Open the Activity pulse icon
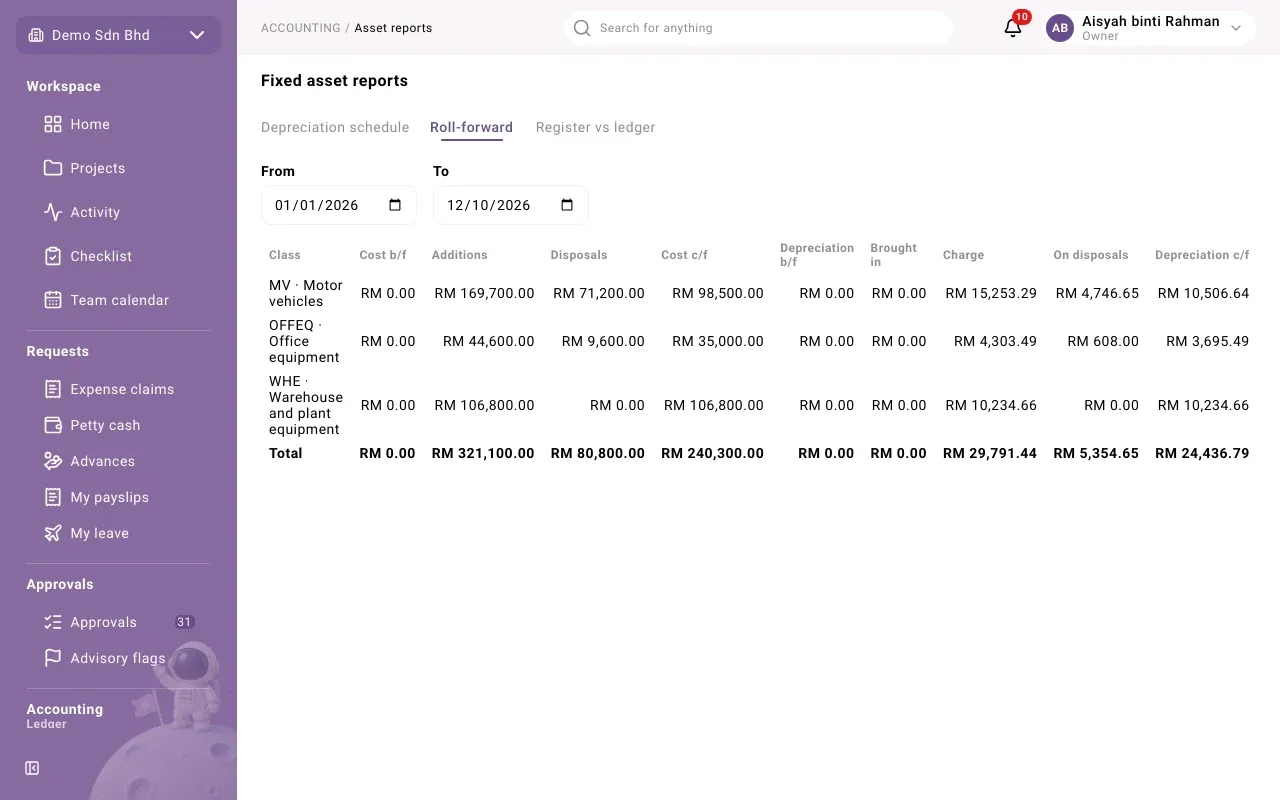Viewport: 1280px width, 800px height. pos(53,212)
